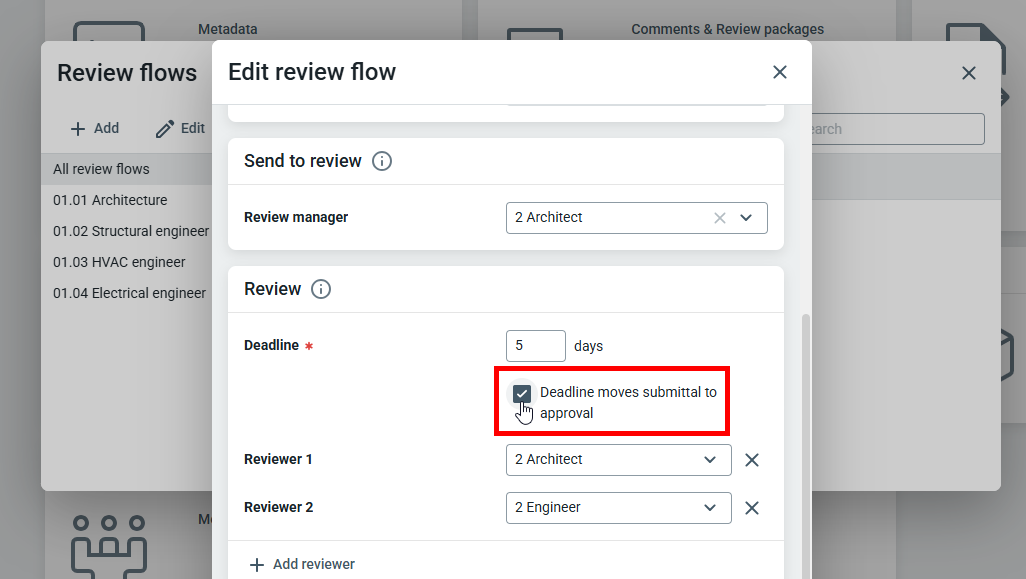
Task: Select 01.03 HVAC engineer review flow
Action: point(119,262)
